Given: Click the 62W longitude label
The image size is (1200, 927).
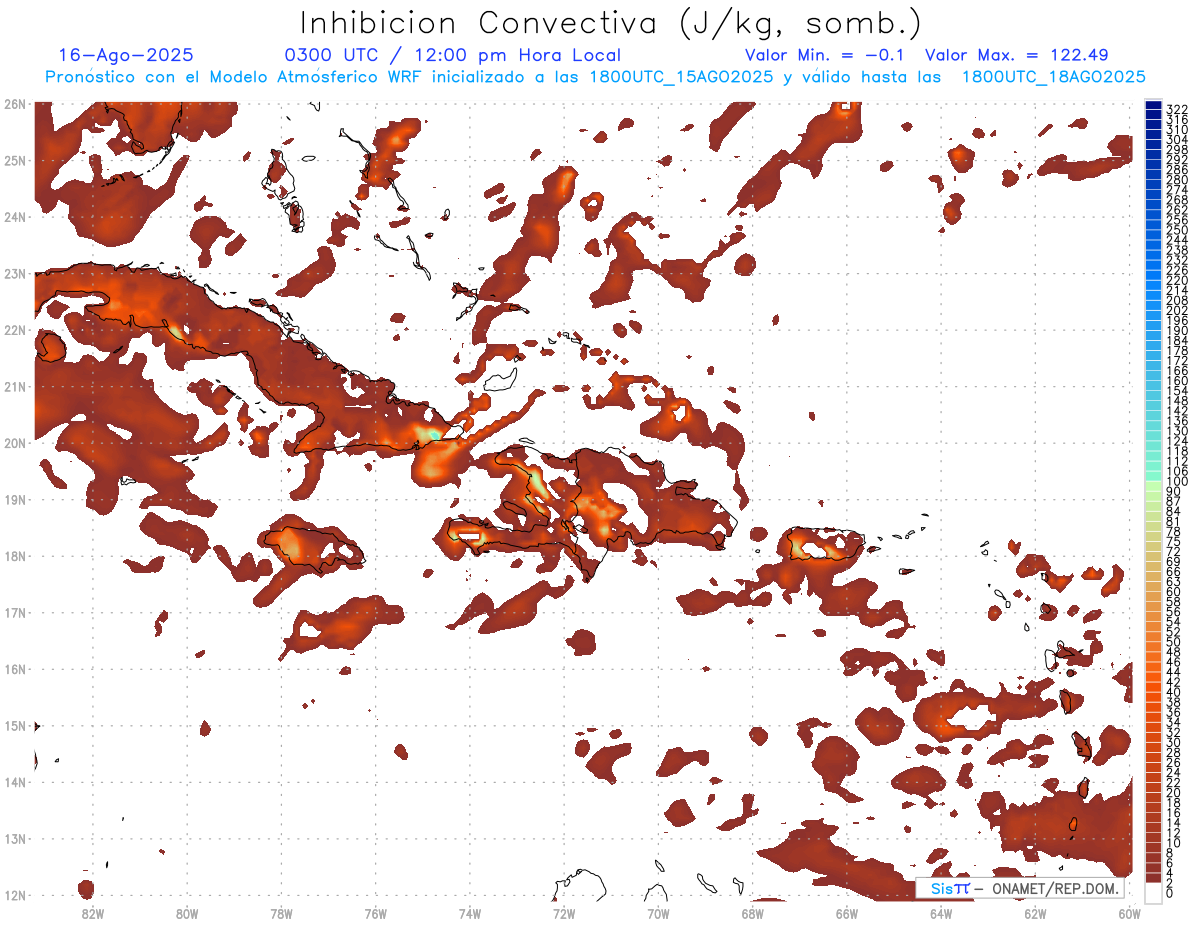Looking at the screenshot, I should [x=1036, y=913].
